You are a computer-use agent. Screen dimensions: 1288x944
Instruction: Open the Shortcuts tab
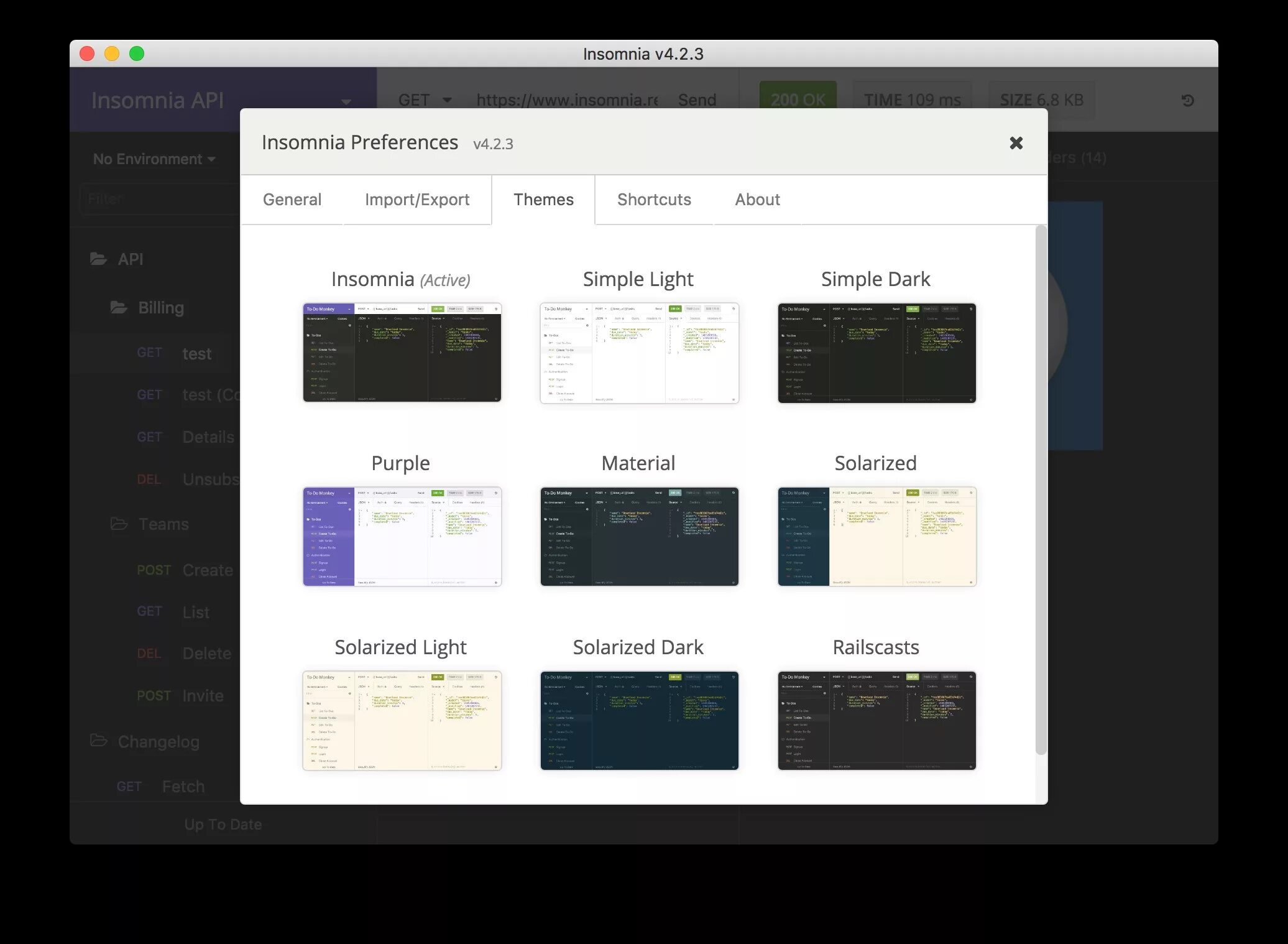click(x=653, y=200)
